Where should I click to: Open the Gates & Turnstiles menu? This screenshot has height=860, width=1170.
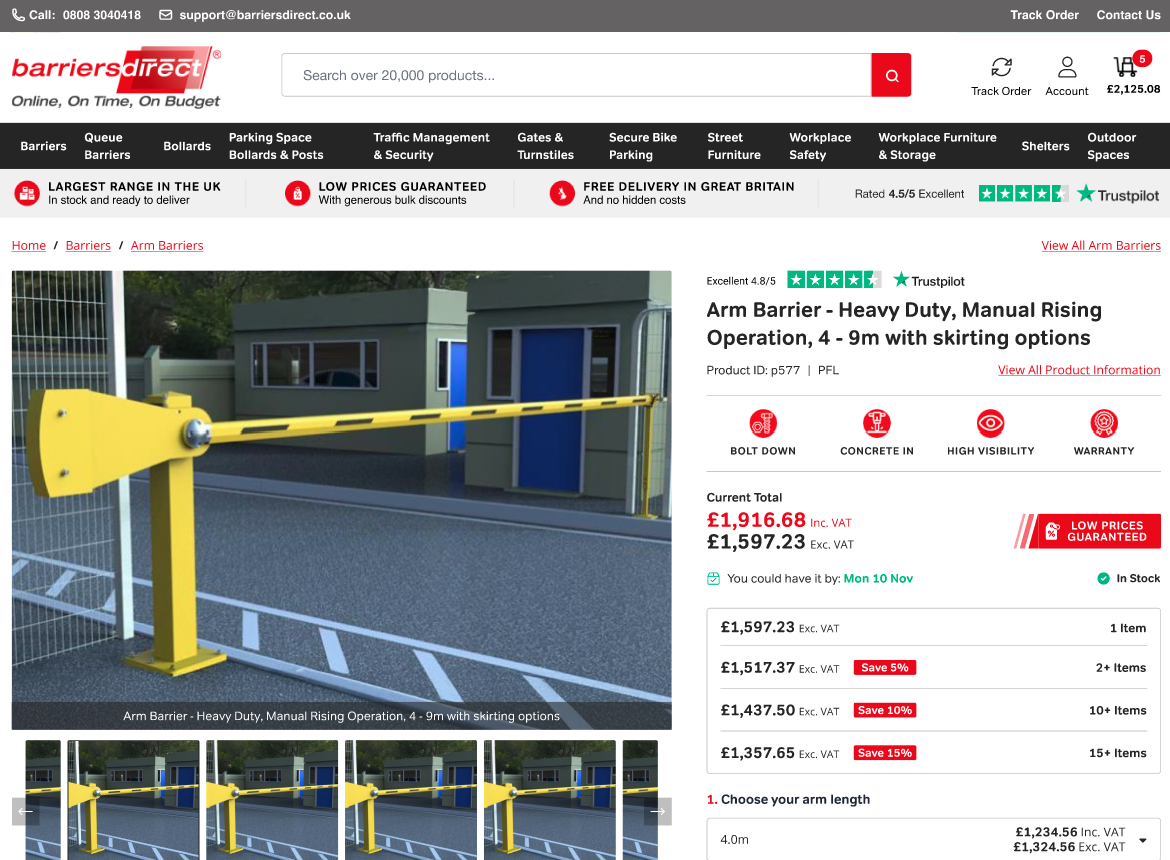546,145
